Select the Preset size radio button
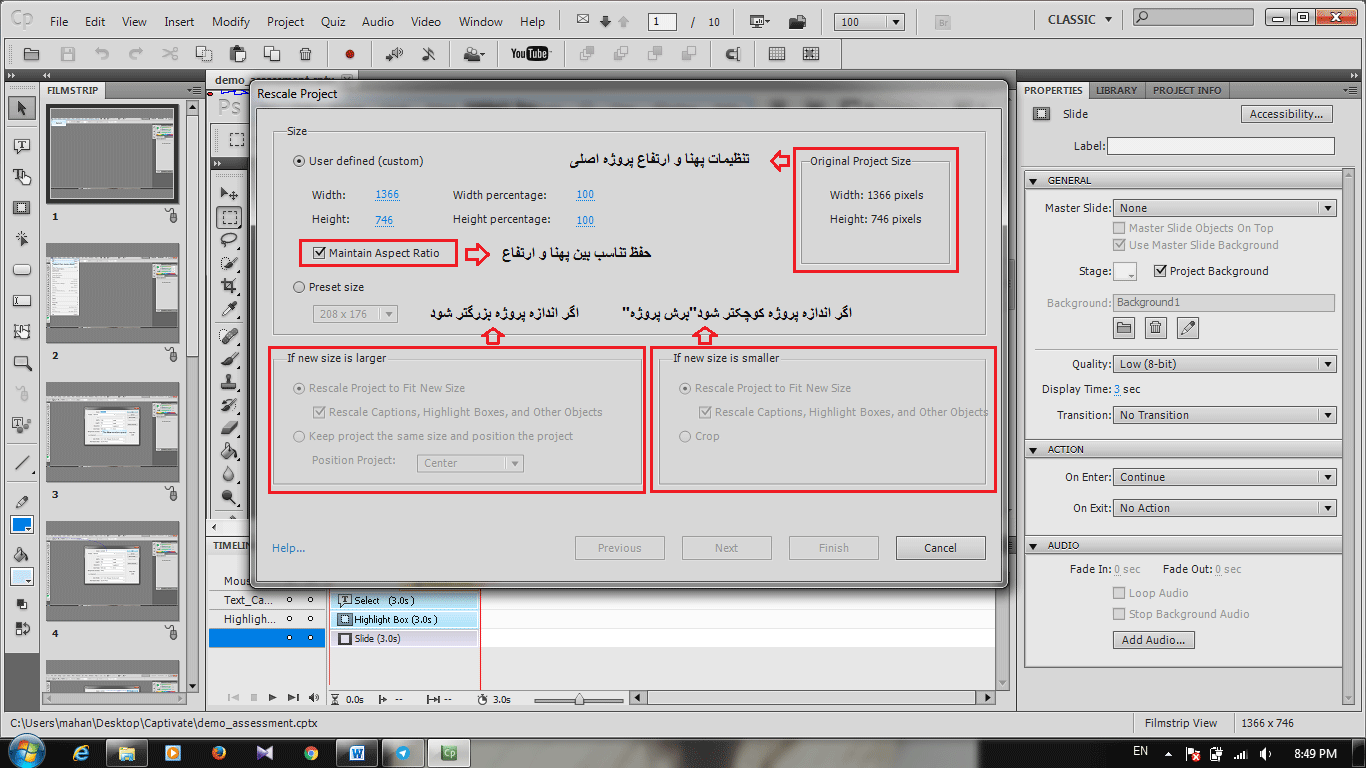The width and height of the screenshot is (1366, 768). pyautogui.click(x=299, y=287)
